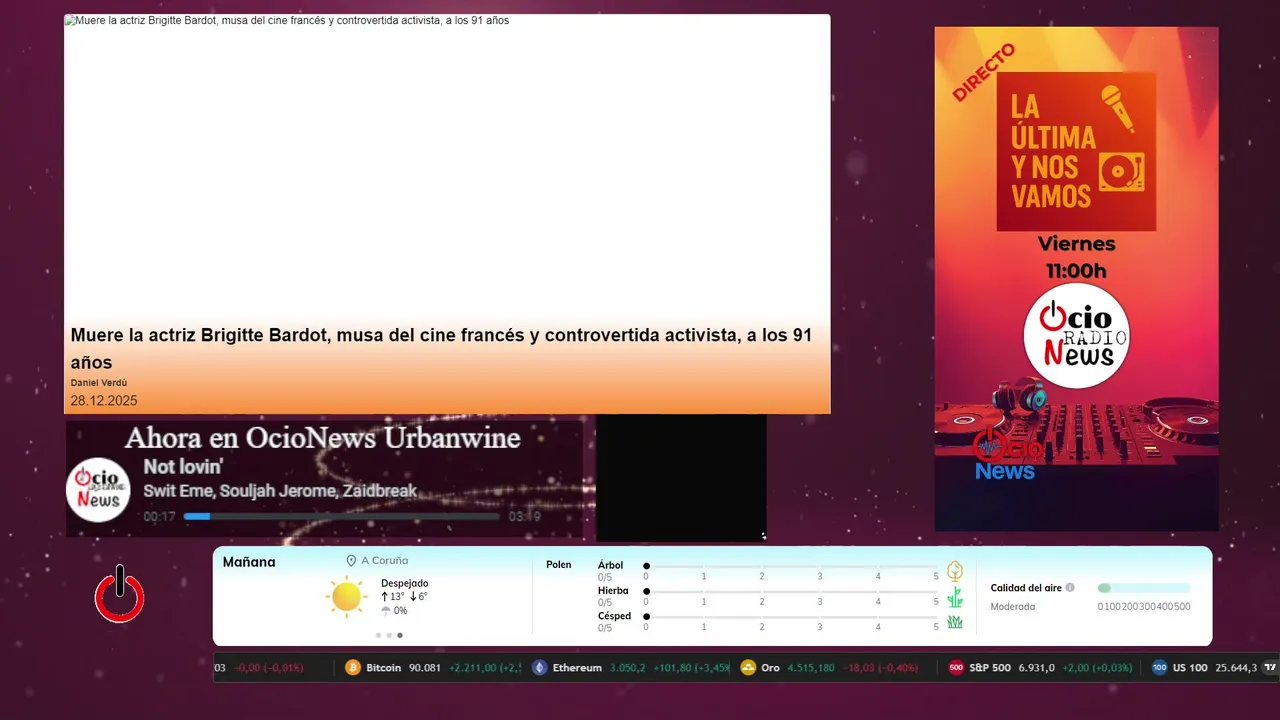The width and height of the screenshot is (1280, 720).
Task: Click the S&P 500 value 6.931,0
Action: (1036, 668)
